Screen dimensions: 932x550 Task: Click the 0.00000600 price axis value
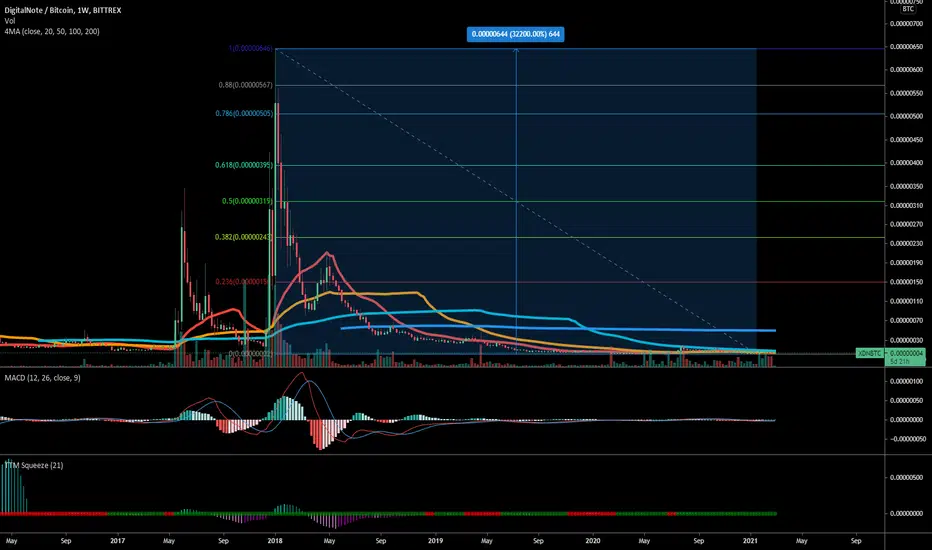click(906, 70)
